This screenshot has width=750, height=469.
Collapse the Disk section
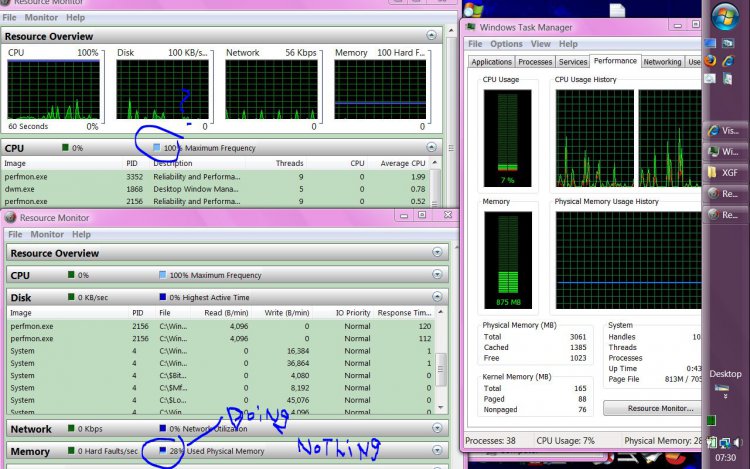tap(437, 296)
